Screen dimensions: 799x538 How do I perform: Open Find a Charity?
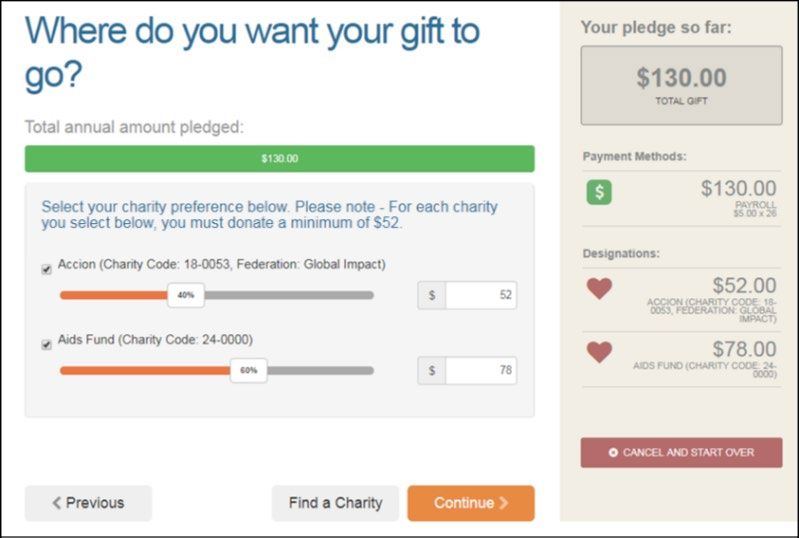point(335,503)
